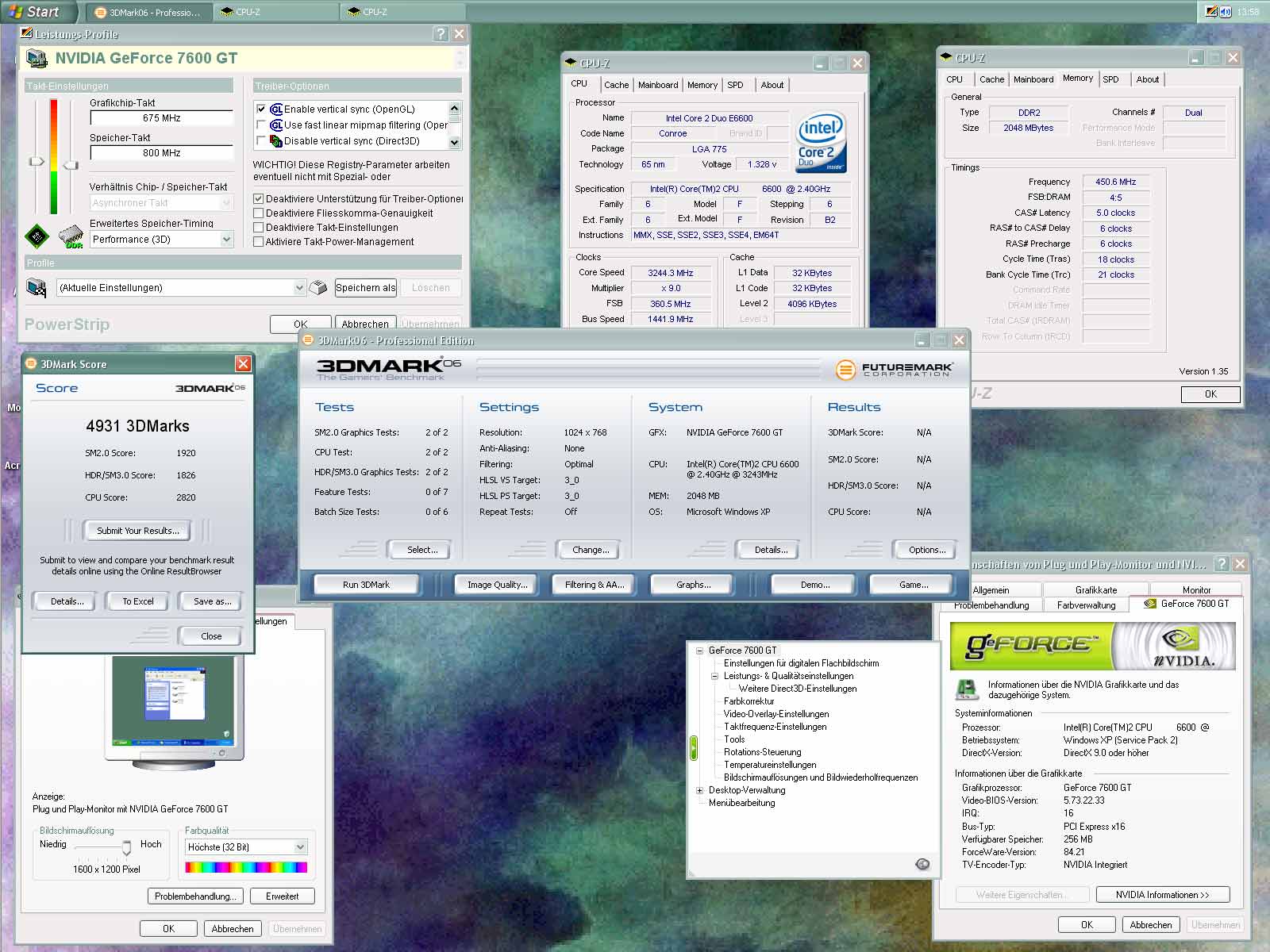
Task: Open the Höchste (32 Bit) color quality dropdown
Action: [300, 847]
